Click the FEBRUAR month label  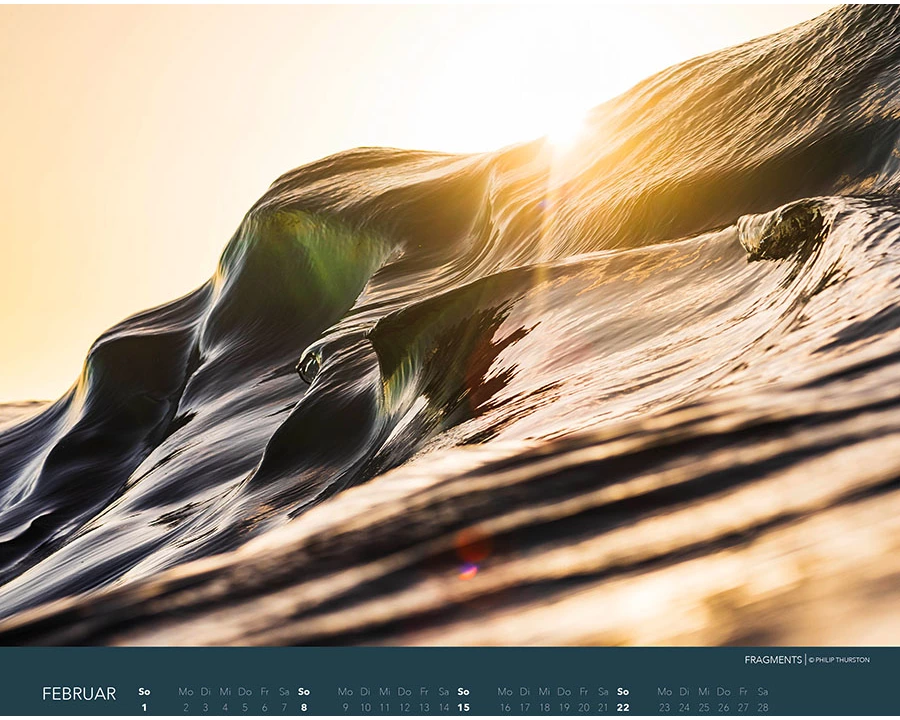click(x=79, y=694)
